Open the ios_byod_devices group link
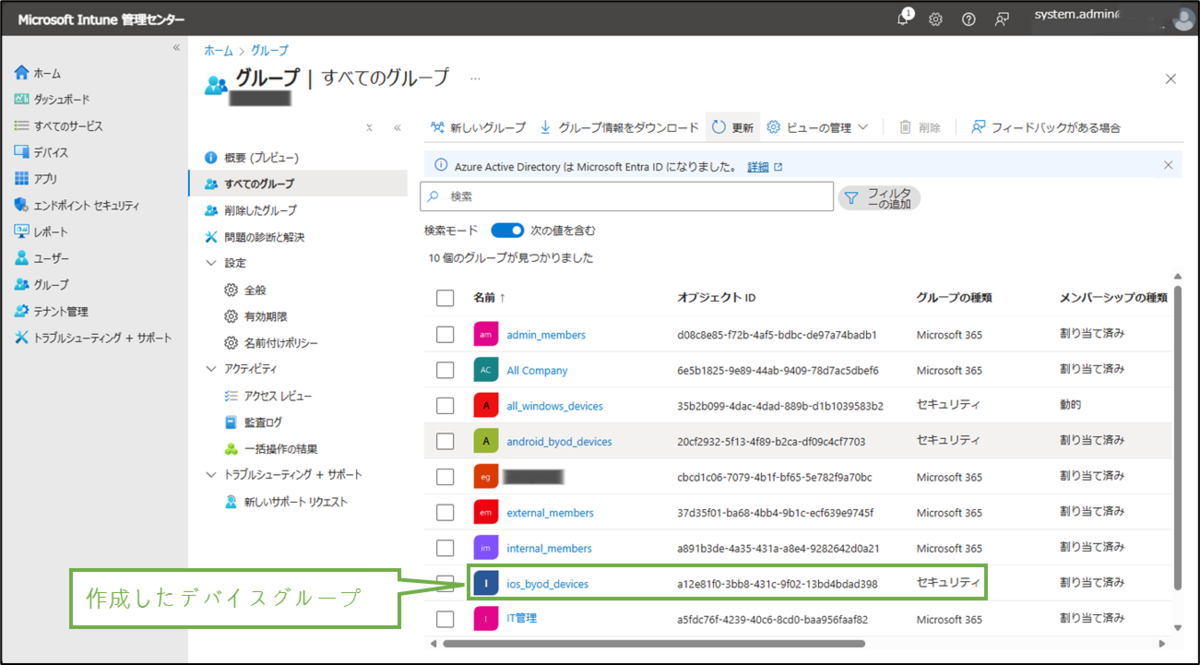 (548, 584)
